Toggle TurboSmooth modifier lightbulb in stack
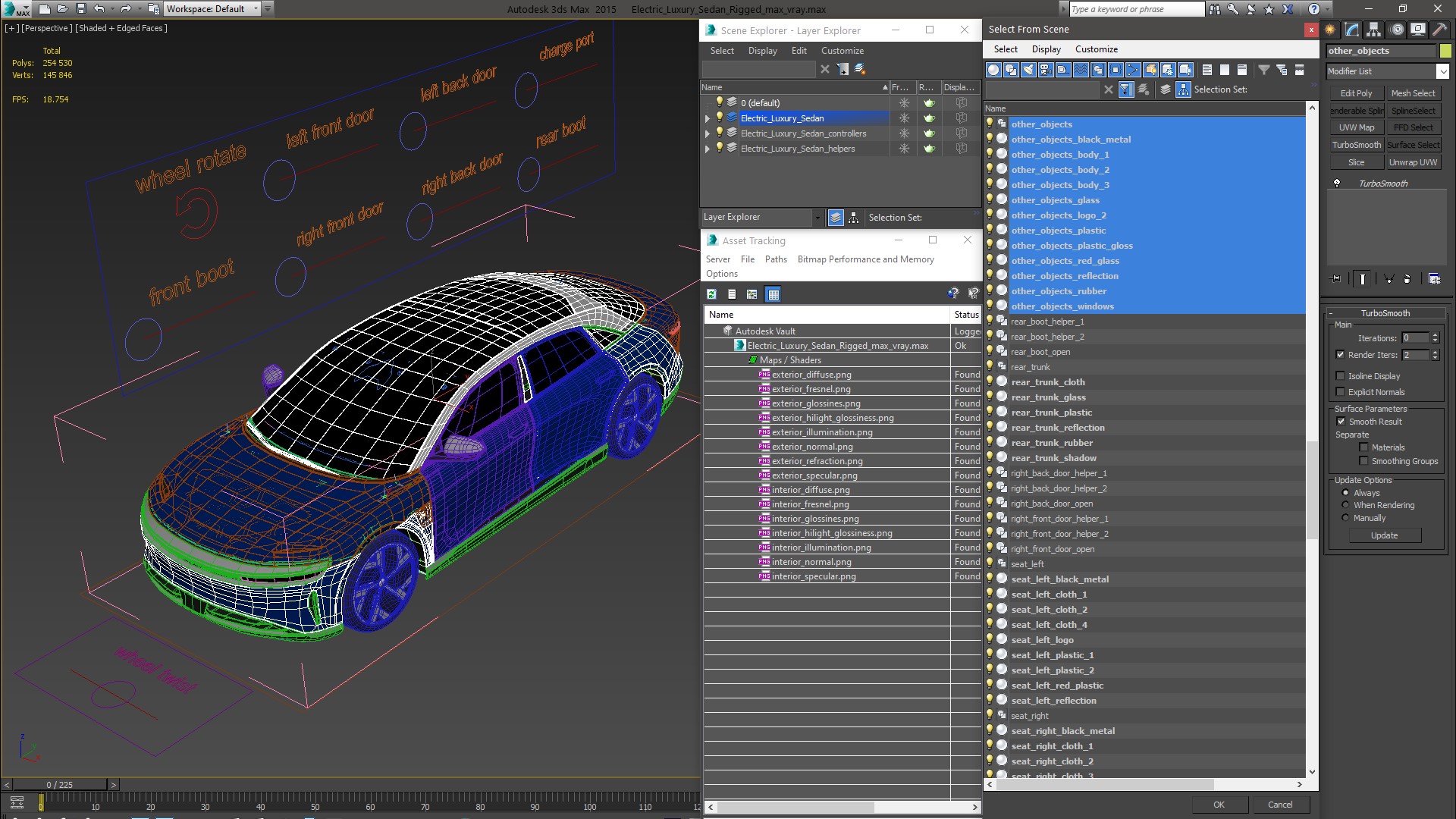The image size is (1456, 819). pyautogui.click(x=1337, y=184)
